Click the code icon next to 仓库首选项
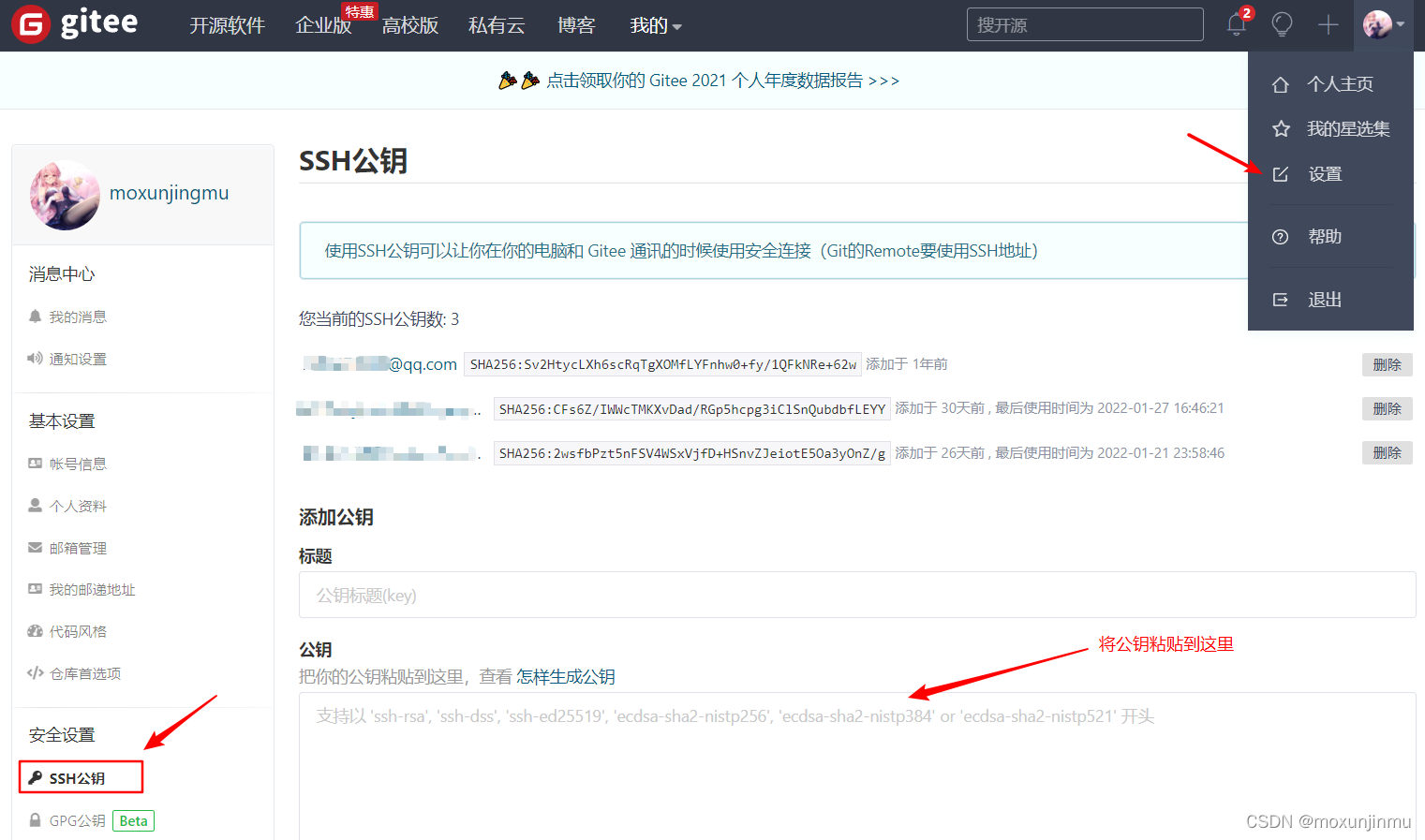 click(36, 673)
